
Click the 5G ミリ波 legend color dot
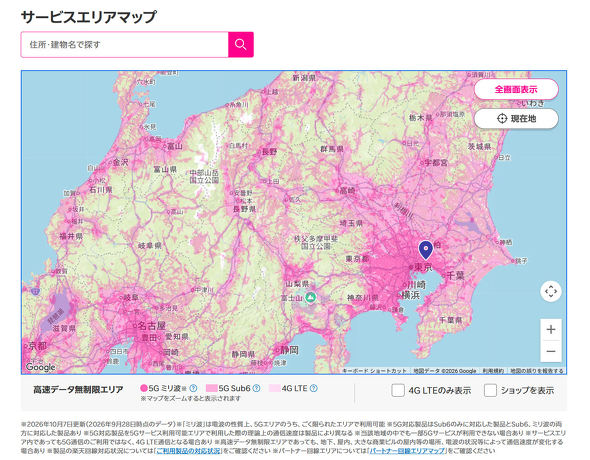point(143,388)
